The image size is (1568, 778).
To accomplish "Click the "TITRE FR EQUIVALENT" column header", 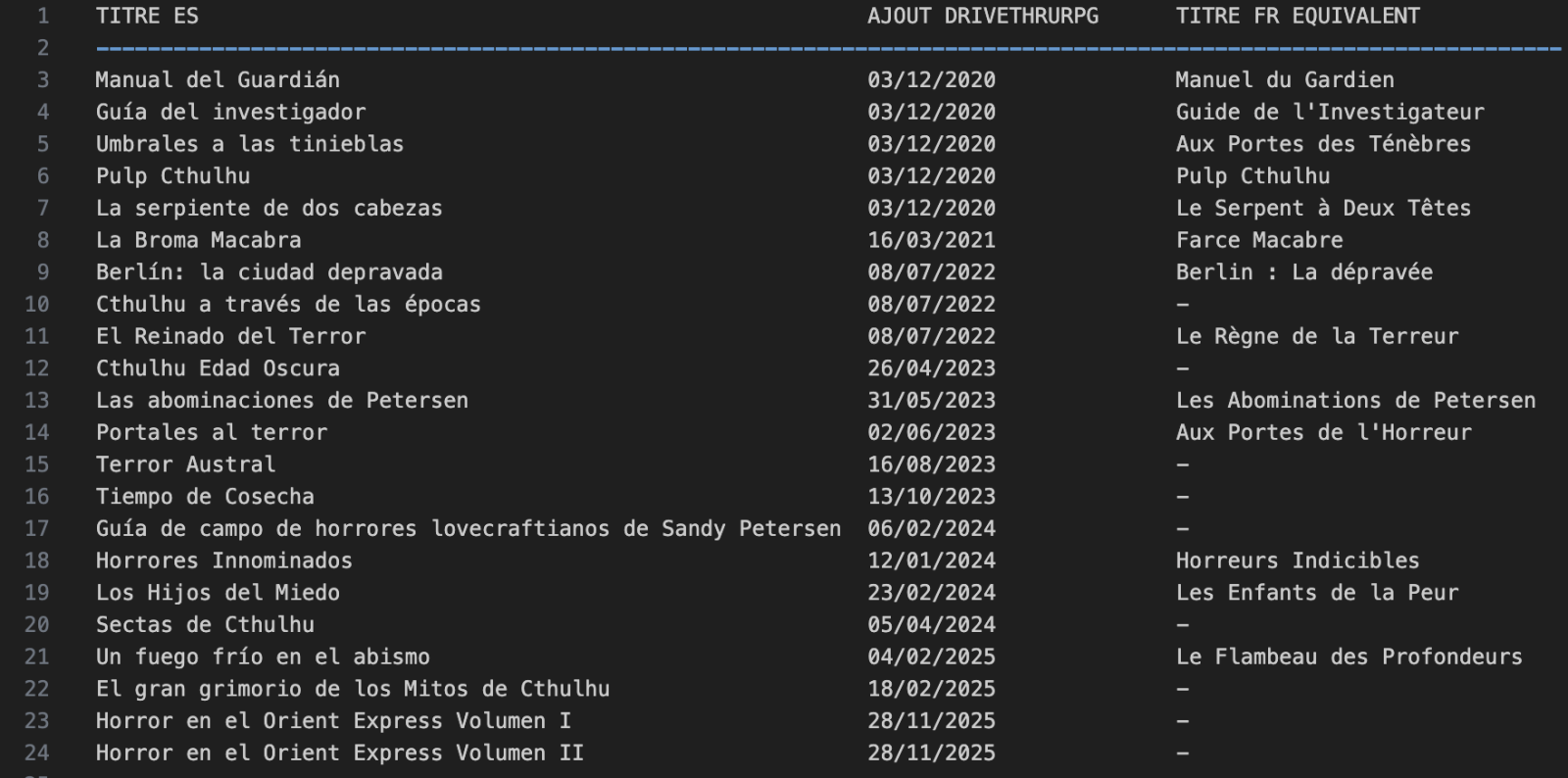I will 1297,16.
